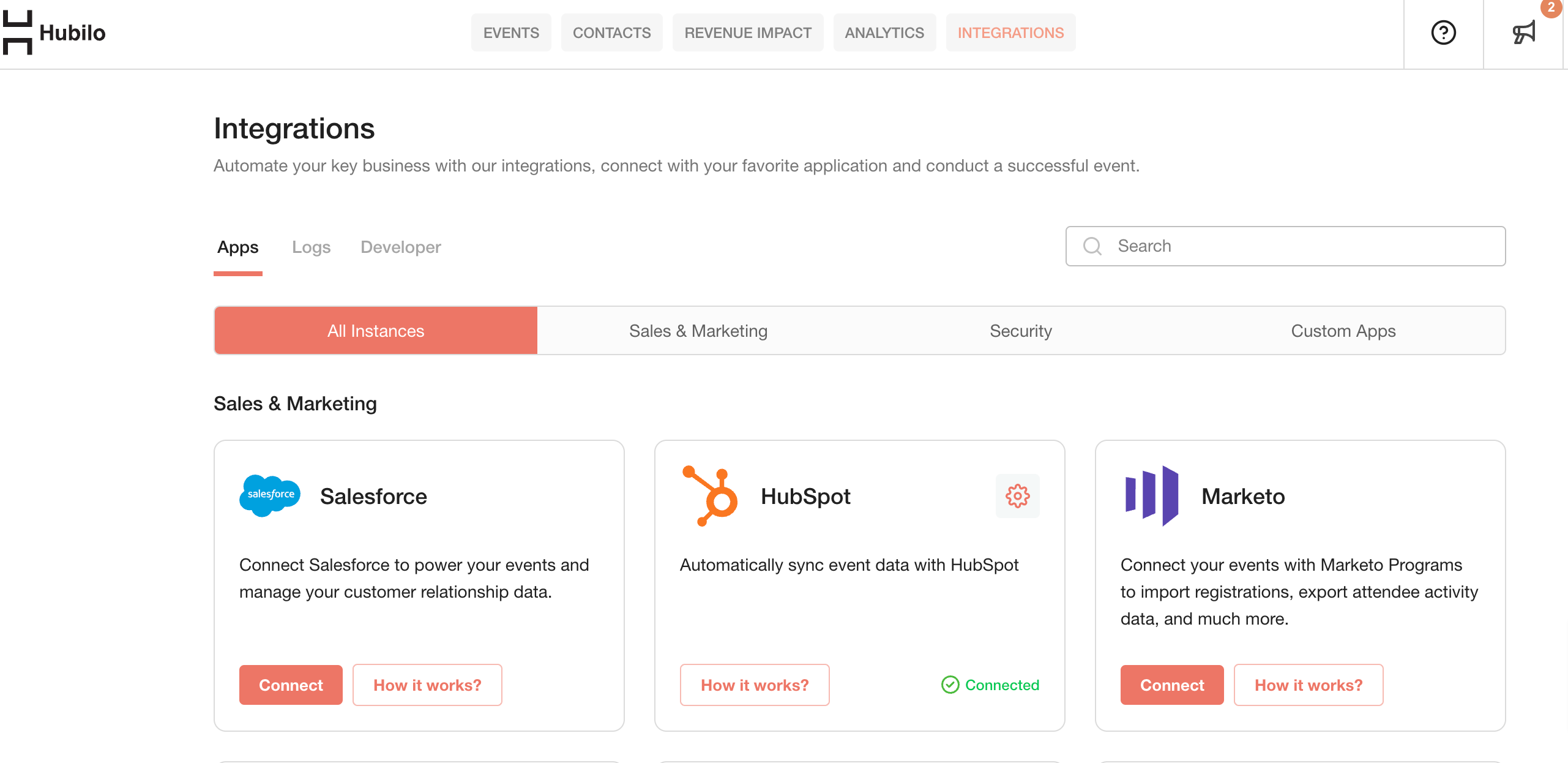Switch to the Logs tab
Viewport: 1568px width, 763px height.
pyautogui.click(x=311, y=247)
